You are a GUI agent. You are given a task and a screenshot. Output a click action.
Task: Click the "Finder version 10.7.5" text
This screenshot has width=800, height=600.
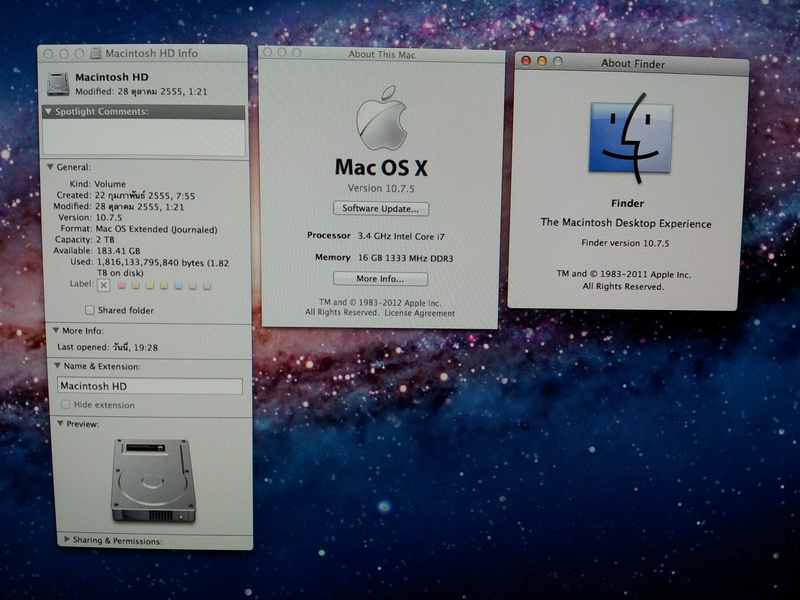[625, 243]
